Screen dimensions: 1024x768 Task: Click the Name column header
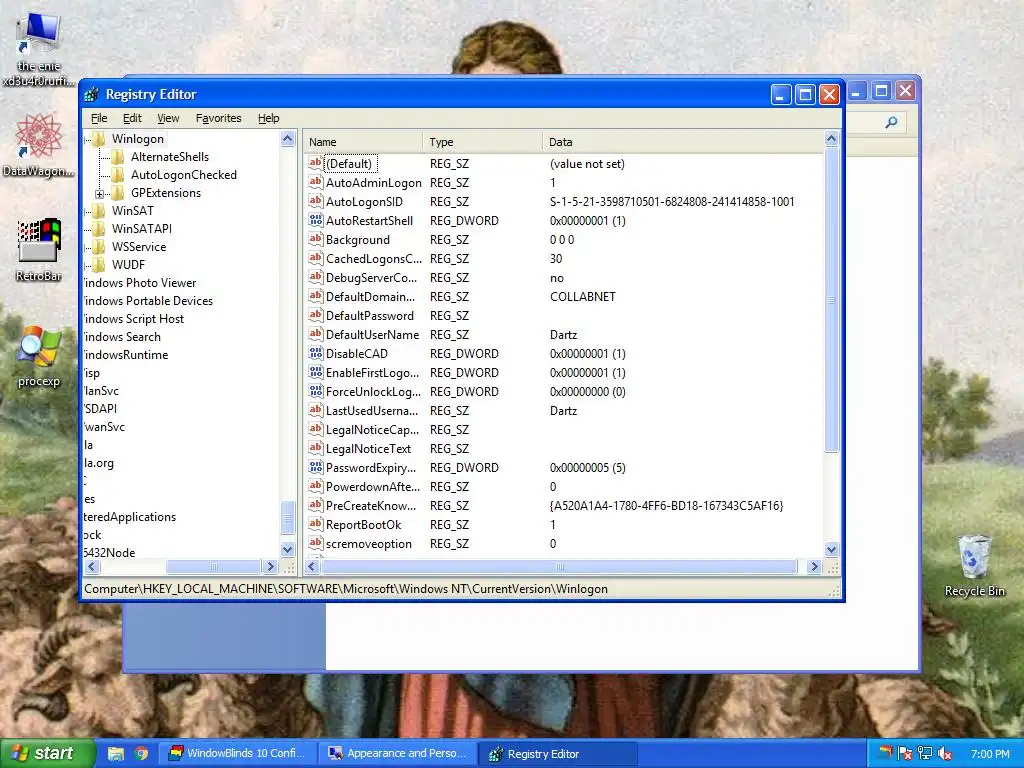362,142
